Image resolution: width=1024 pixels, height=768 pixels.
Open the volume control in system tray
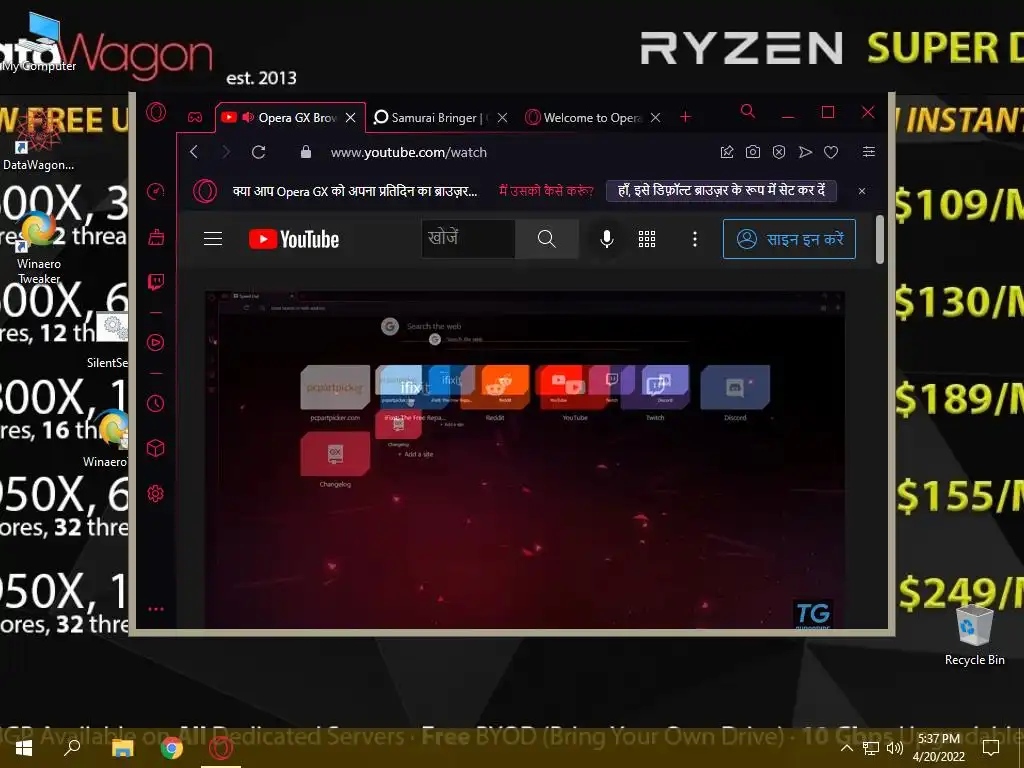895,748
